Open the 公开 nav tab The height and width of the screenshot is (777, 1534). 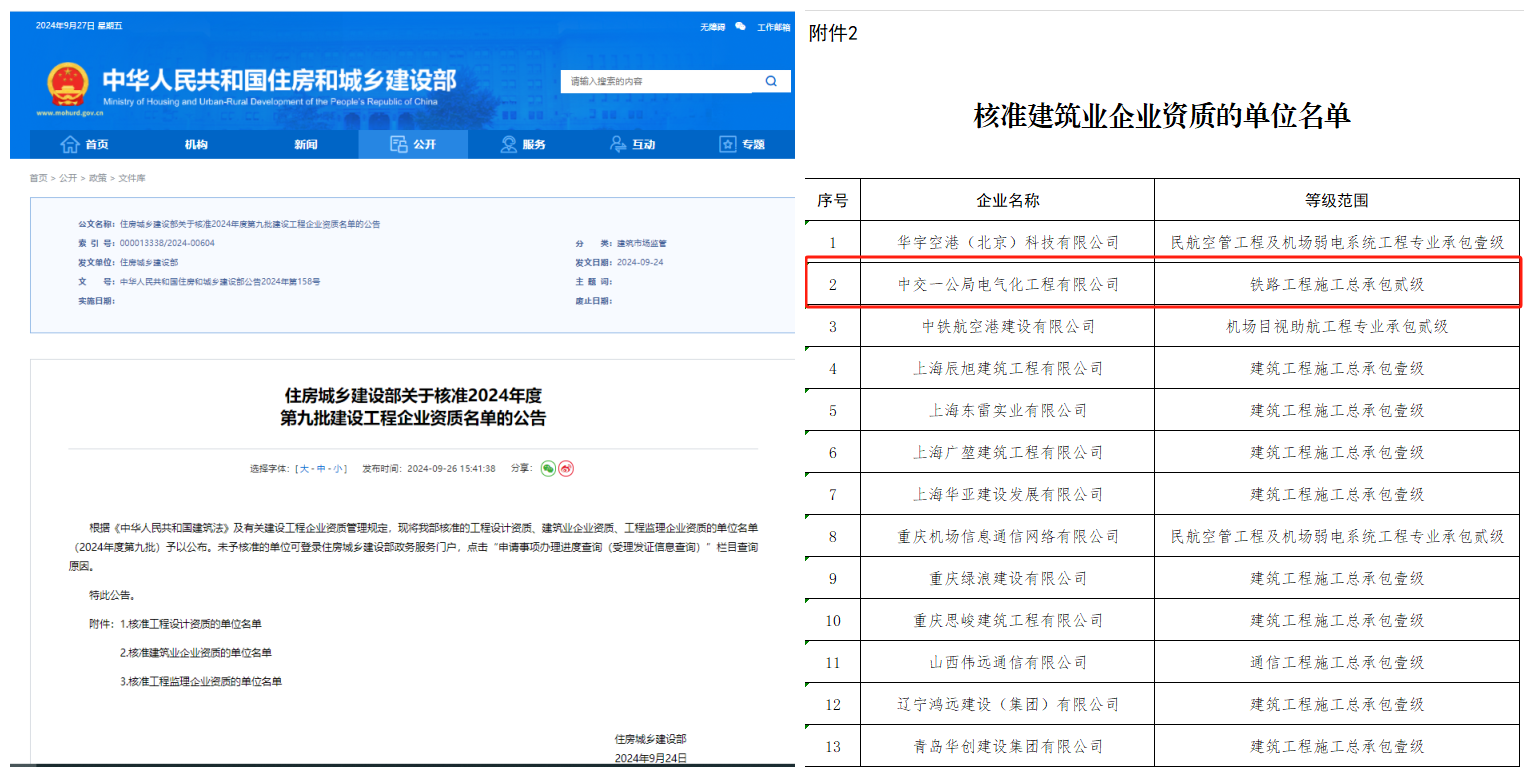(413, 144)
